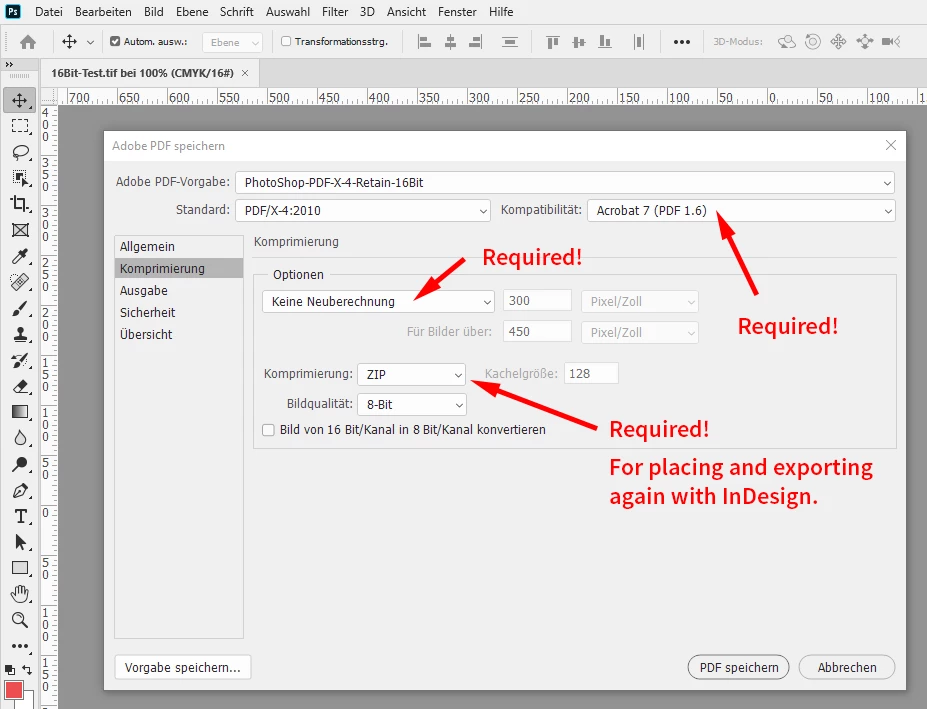Select the Object Selection tool

tap(20, 178)
